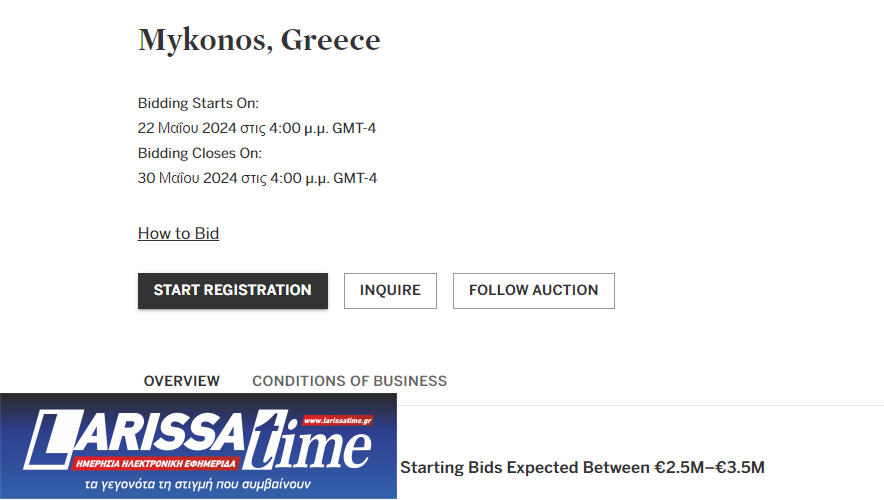This screenshot has height=500, width=884.
Task: Click the Bidding Closes On label
Action: coord(199,153)
